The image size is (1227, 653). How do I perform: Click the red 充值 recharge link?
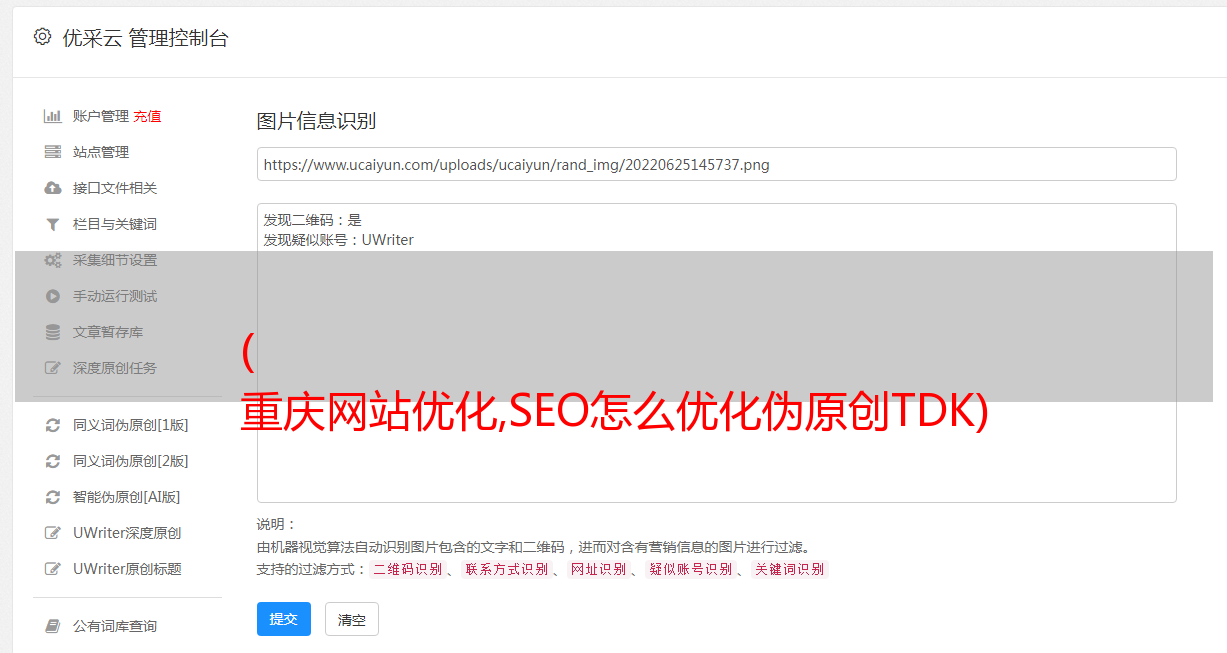coord(147,116)
